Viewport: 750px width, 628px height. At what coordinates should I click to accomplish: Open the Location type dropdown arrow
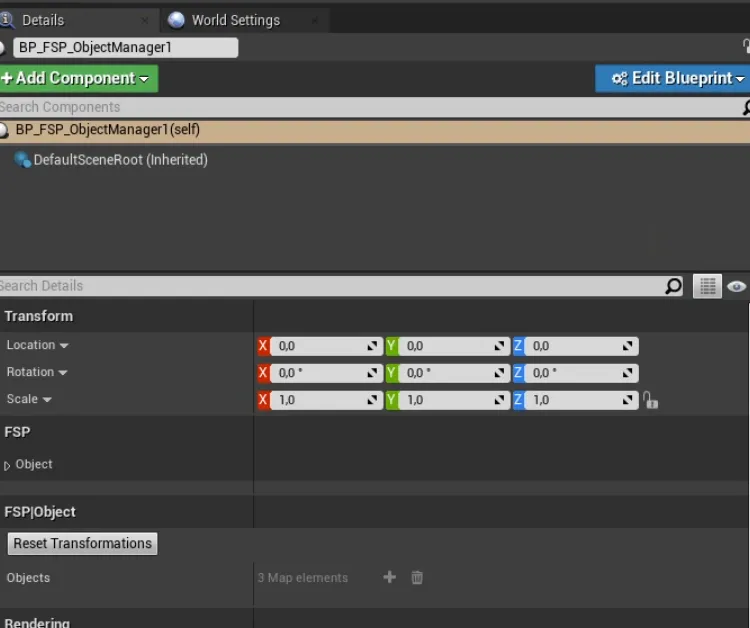(x=64, y=346)
